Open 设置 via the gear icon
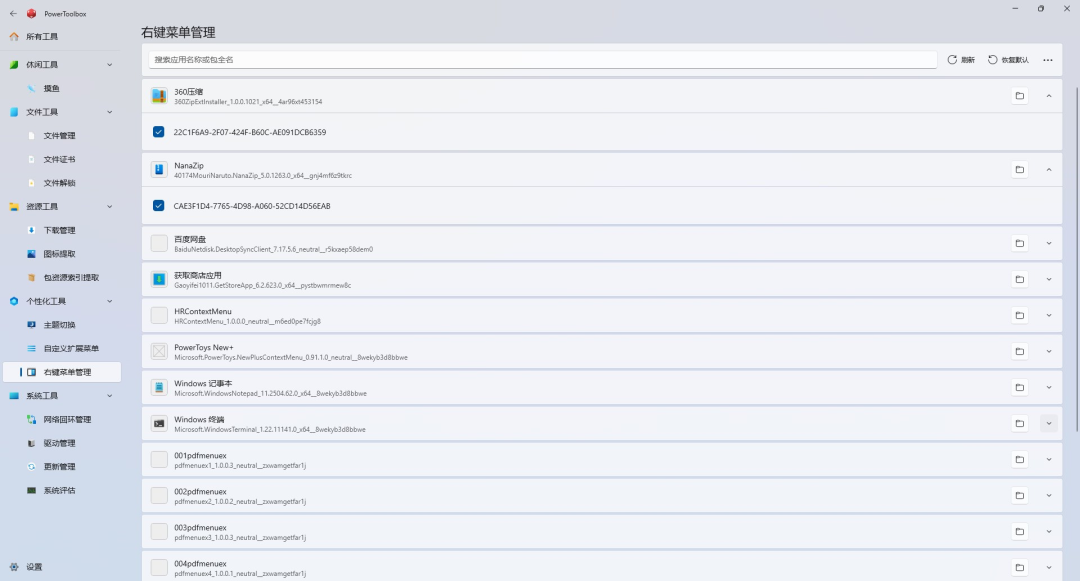Viewport: 1080px width, 581px height. tap(14, 567)
